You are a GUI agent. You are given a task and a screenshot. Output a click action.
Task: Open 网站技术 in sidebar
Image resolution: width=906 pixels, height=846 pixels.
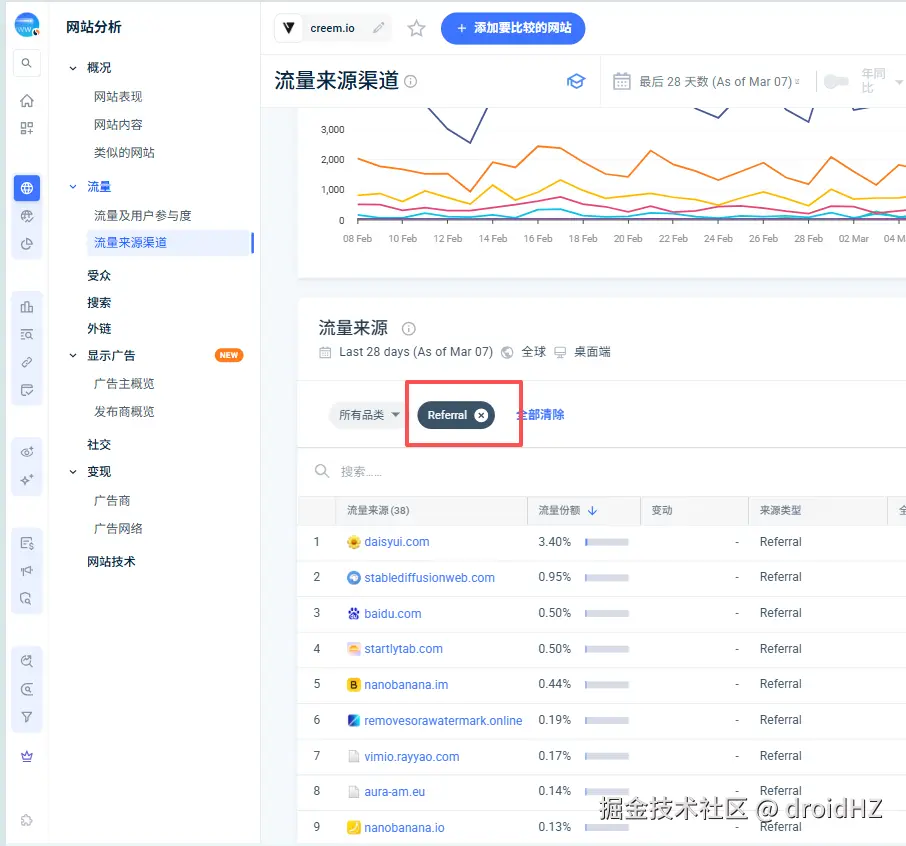tap(111, 562)
